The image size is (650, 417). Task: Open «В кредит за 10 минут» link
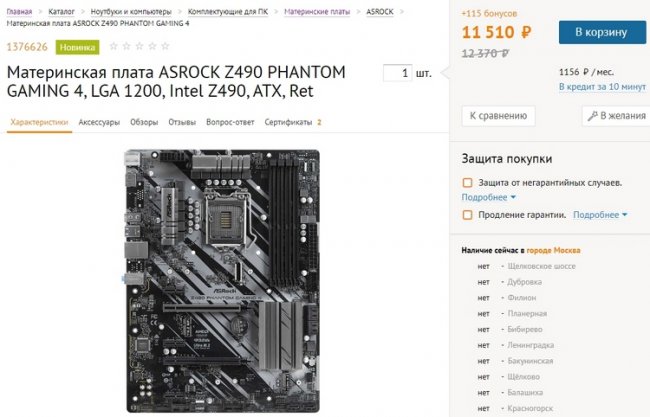(x=603, y=87)
